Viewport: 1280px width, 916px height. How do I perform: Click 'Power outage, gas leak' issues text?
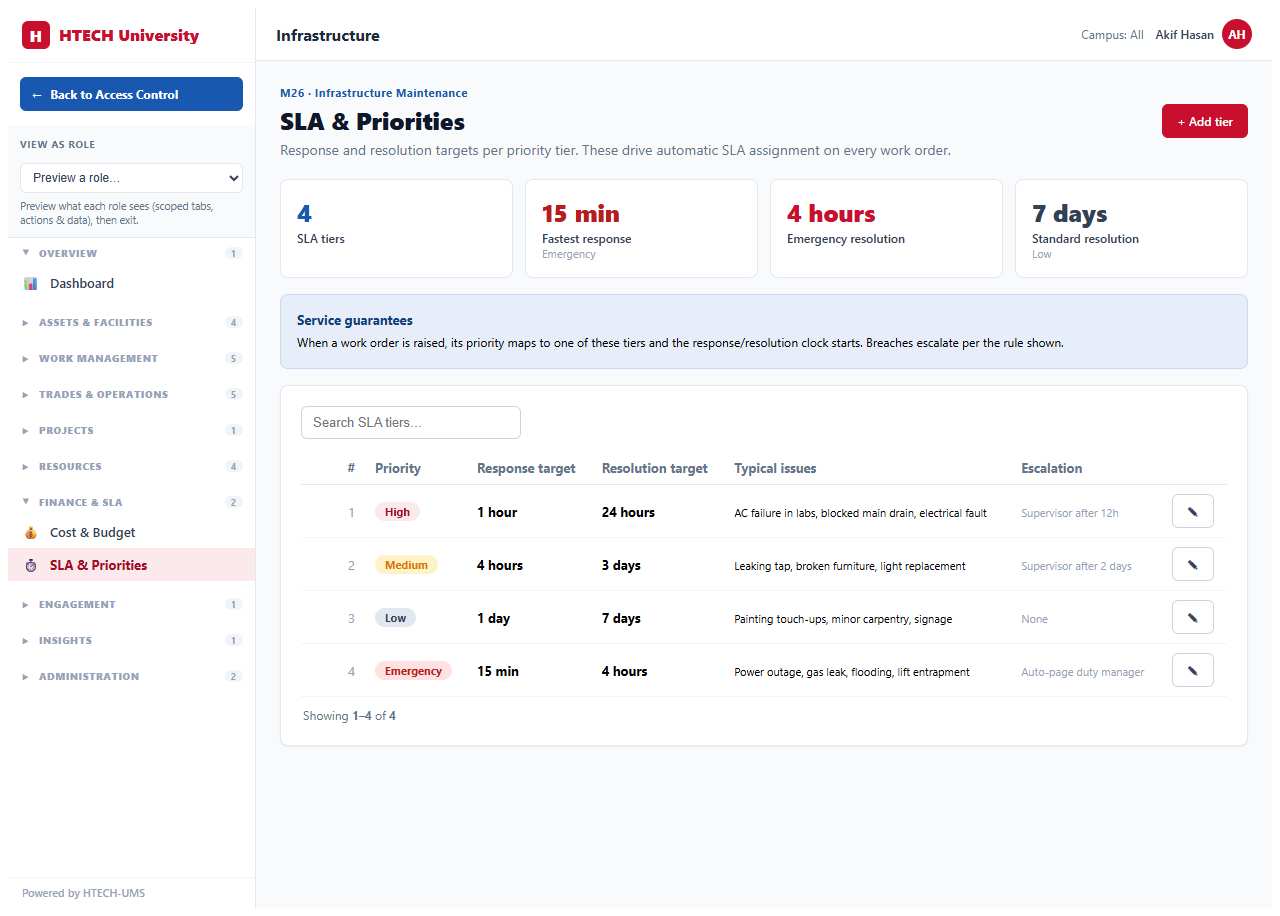click(852, 672)
